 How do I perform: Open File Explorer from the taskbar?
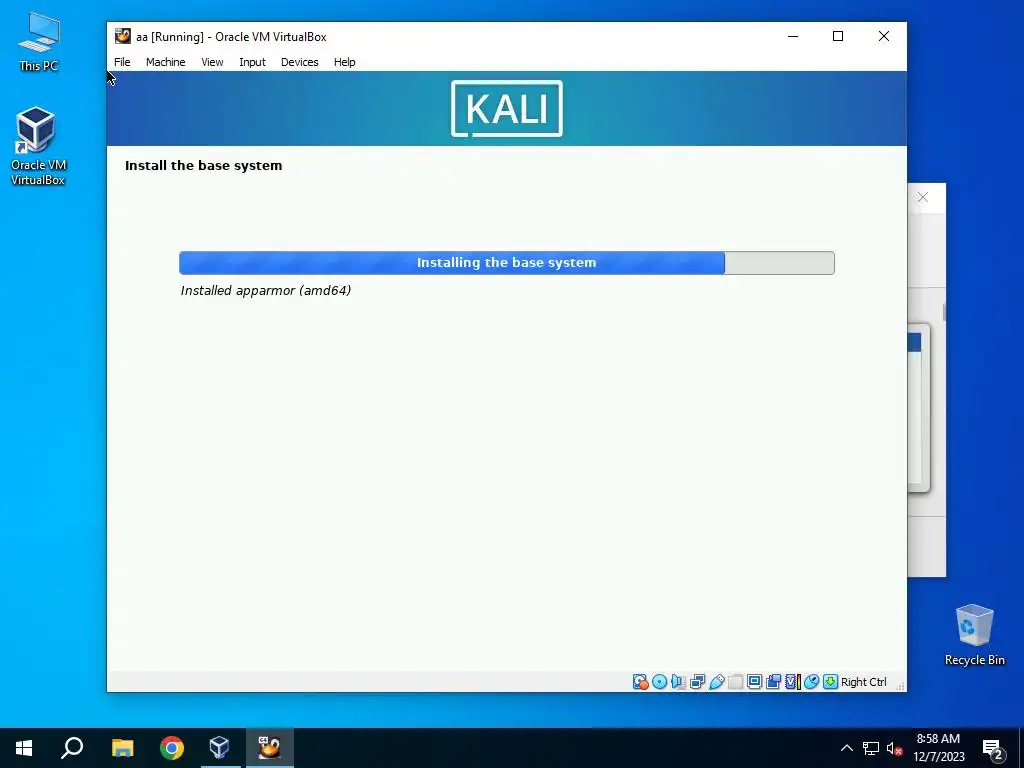122,748
